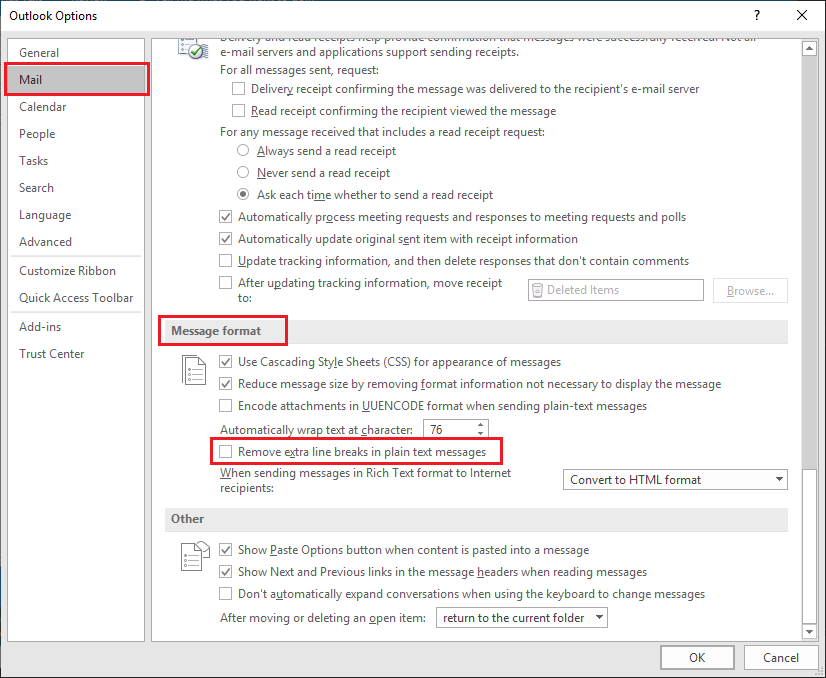Click the tracking receipts section icon
This screenshot has height=678, width=826.
(193, 48)
